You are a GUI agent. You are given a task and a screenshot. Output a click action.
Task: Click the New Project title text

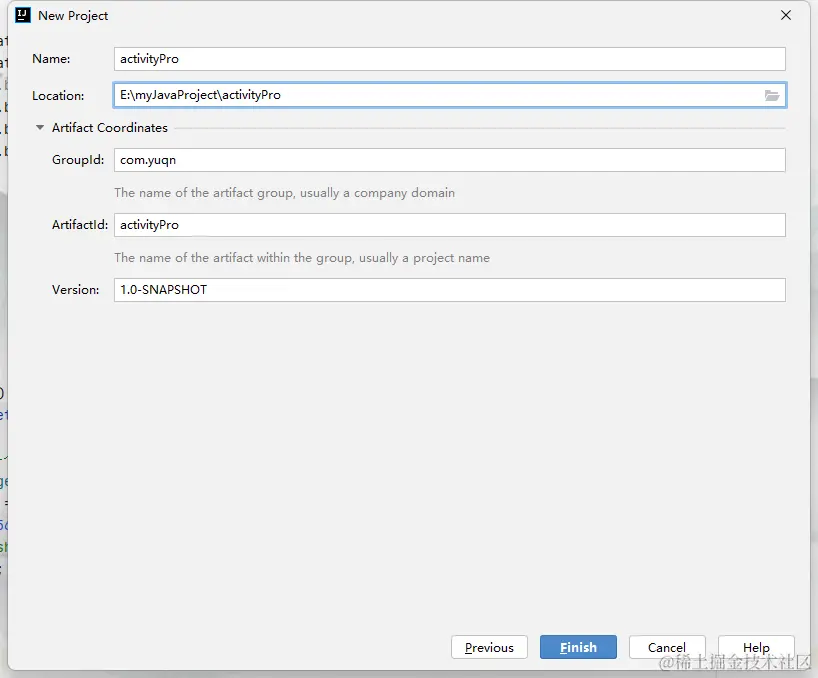pyautogui.click(x=73, y=16)
